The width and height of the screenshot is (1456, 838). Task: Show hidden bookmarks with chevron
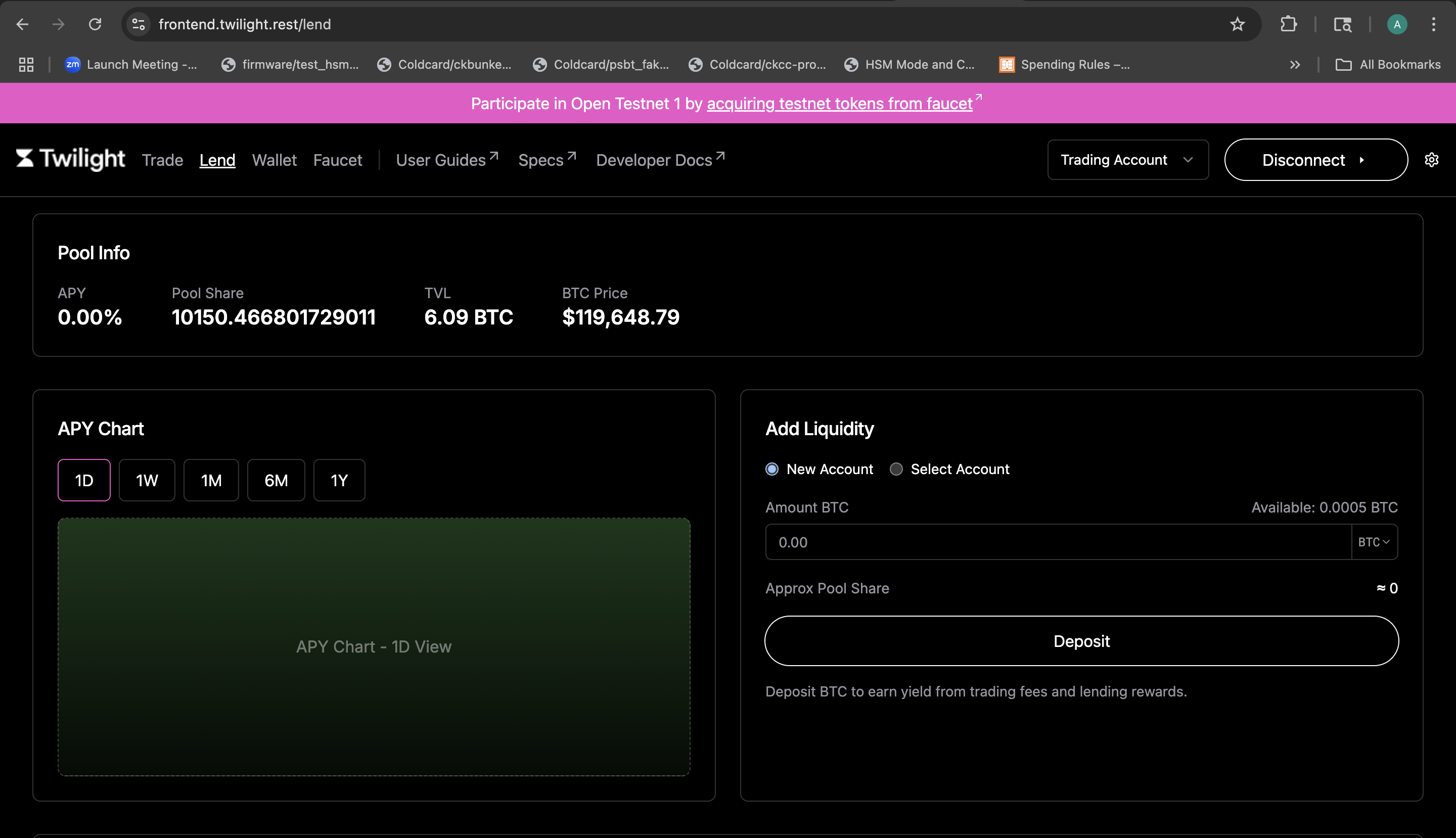click(1295, 65)
